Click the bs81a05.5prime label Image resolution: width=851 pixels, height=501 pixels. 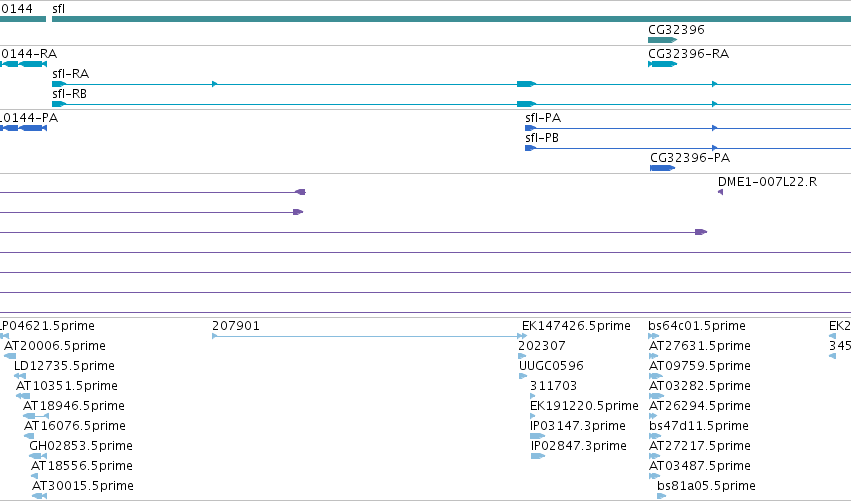(706, 486)
